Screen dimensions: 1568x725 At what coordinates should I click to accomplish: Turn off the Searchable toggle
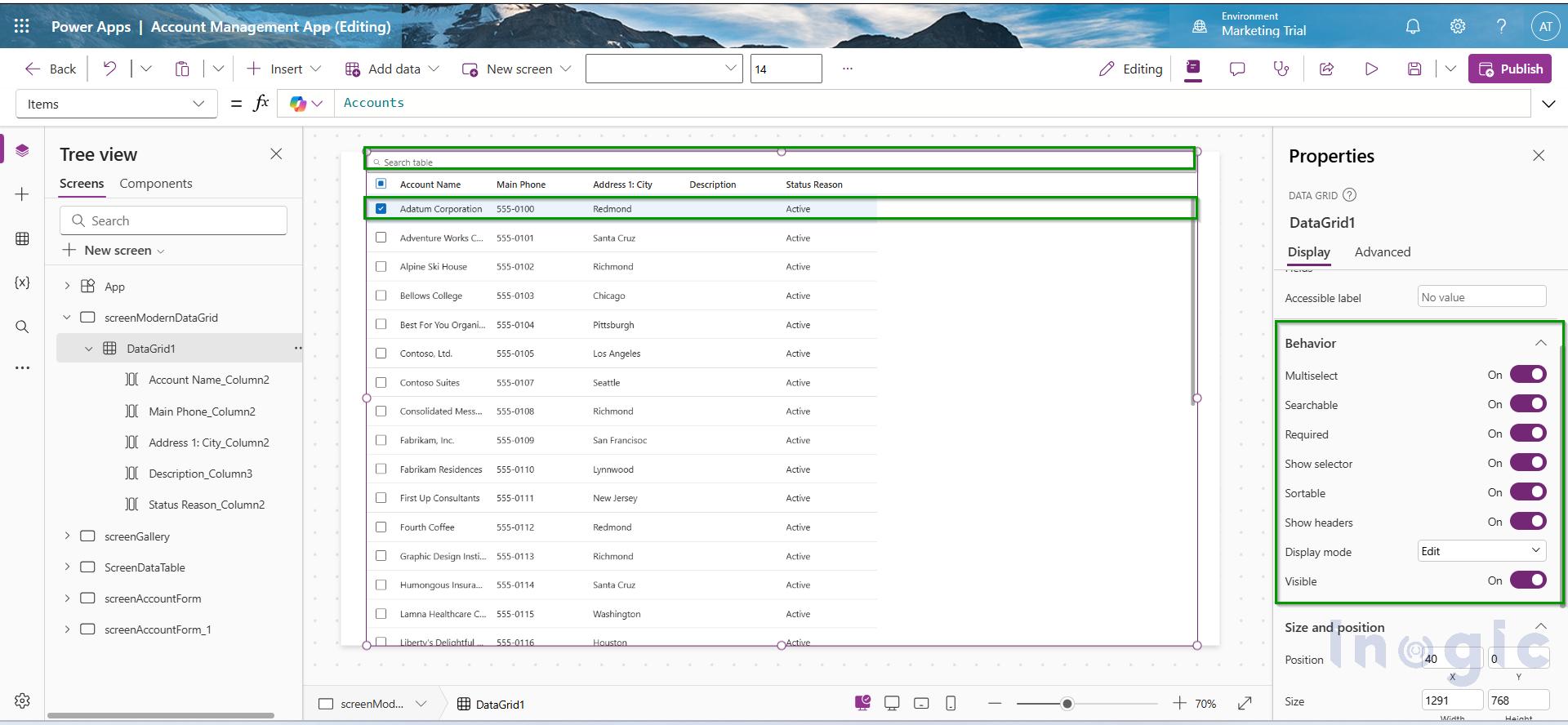pyautogui.click(x=1528, y=404)
